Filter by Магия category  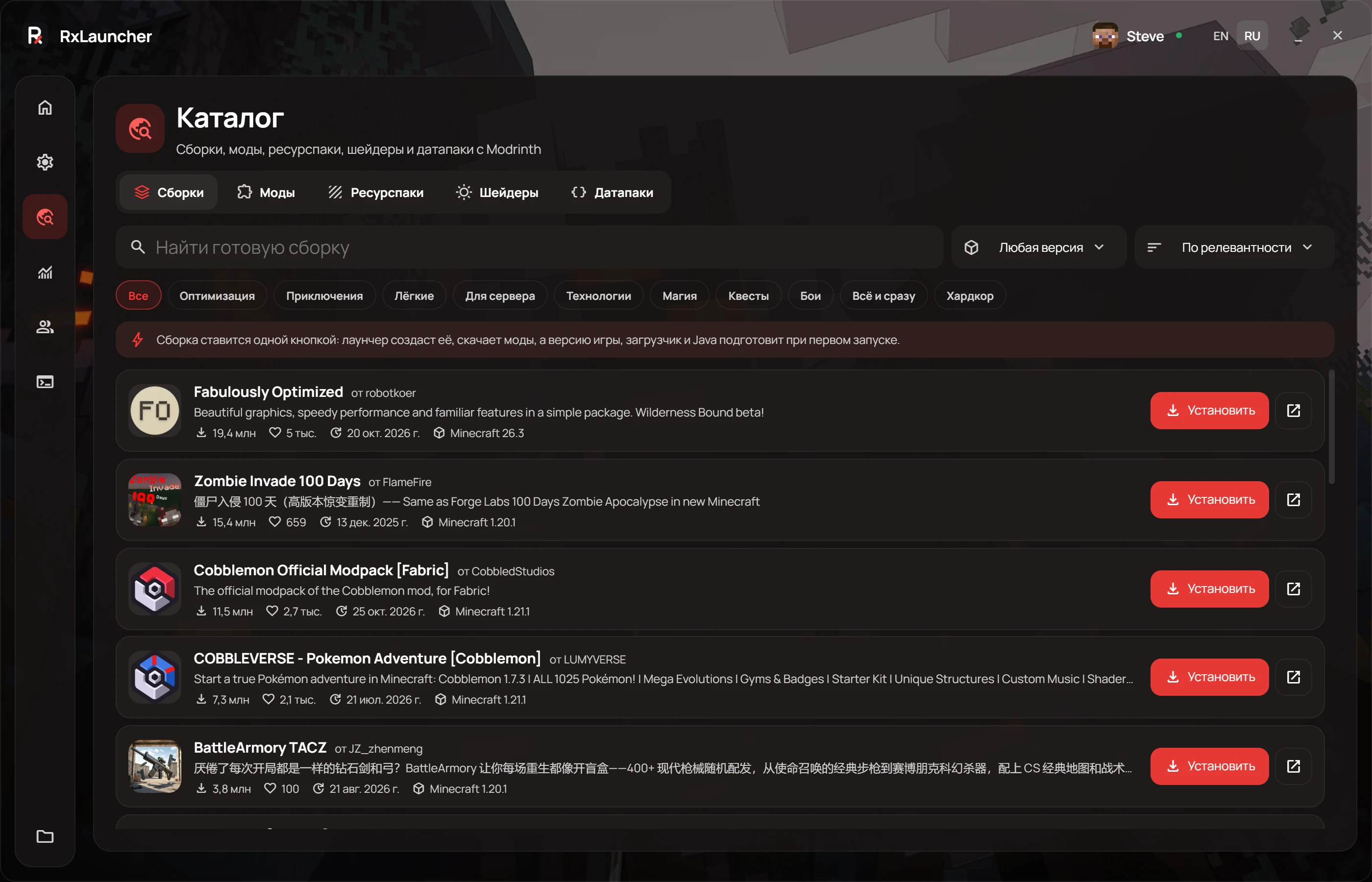[x=679, y=295]
